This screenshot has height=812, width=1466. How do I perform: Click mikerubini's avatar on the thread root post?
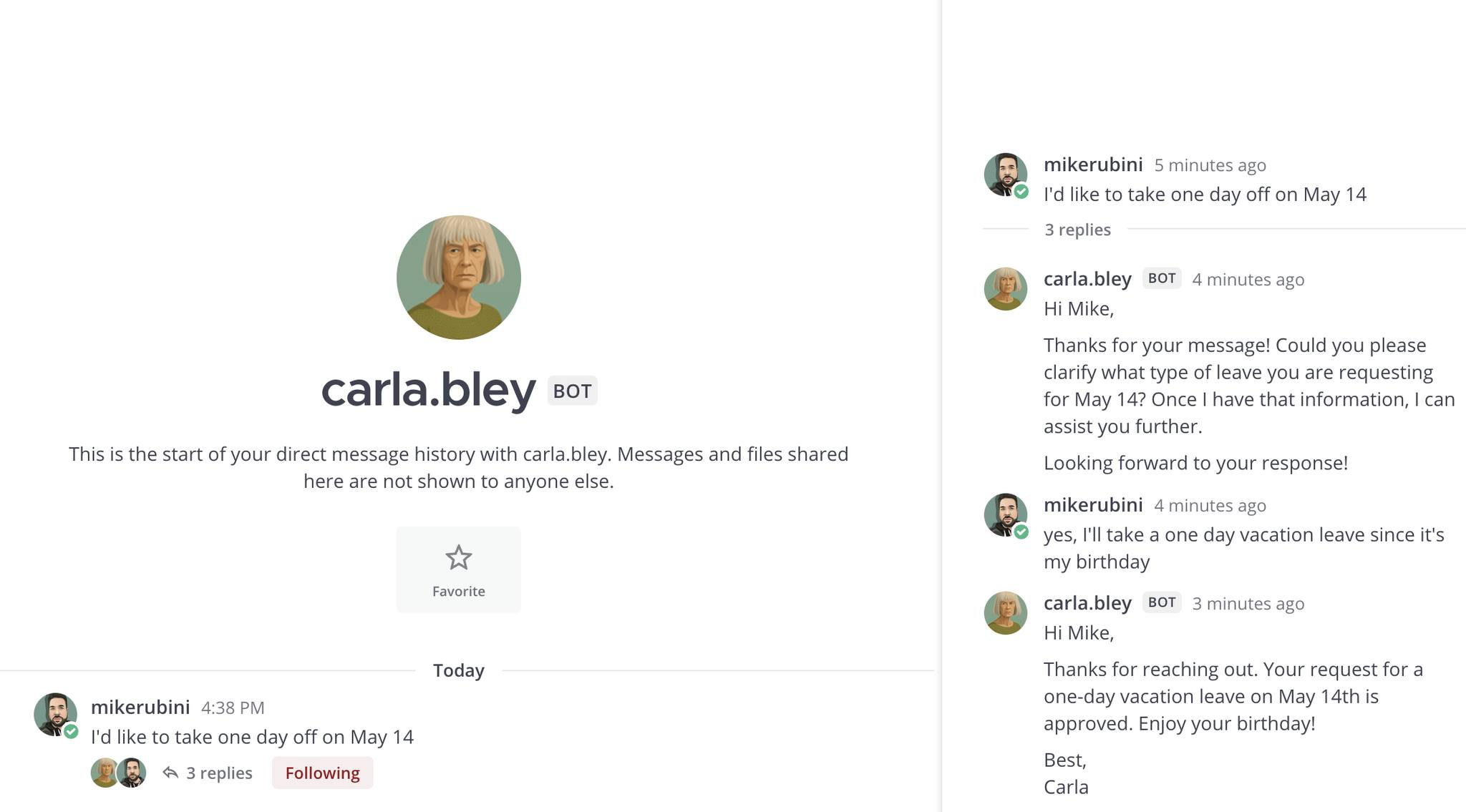pyautogui.click(x=1005, y=174)
